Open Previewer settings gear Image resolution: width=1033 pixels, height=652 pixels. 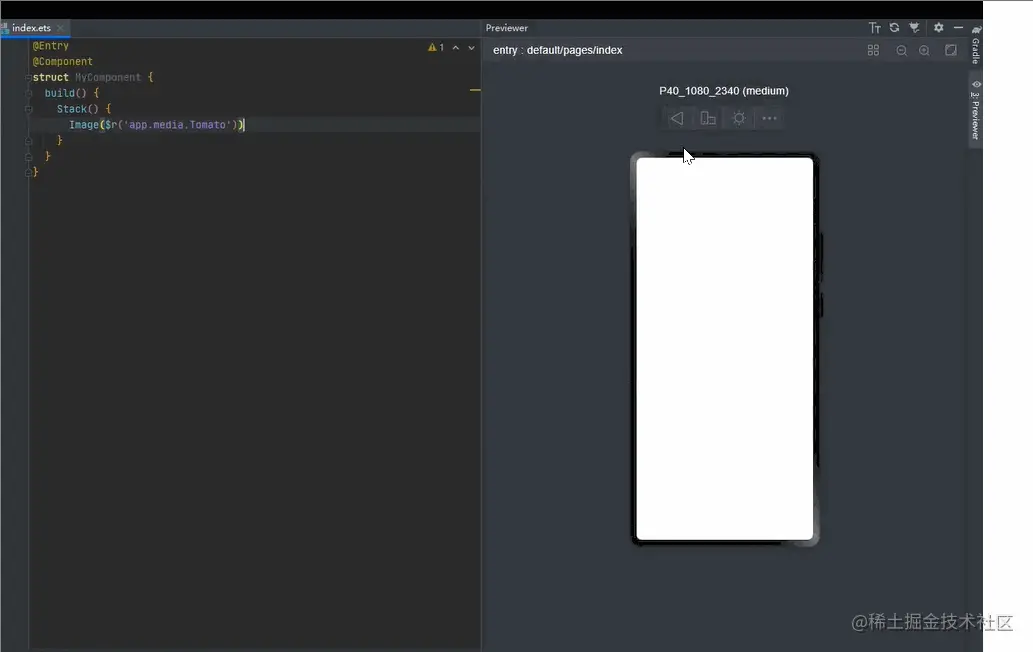[x=939, y=28]
